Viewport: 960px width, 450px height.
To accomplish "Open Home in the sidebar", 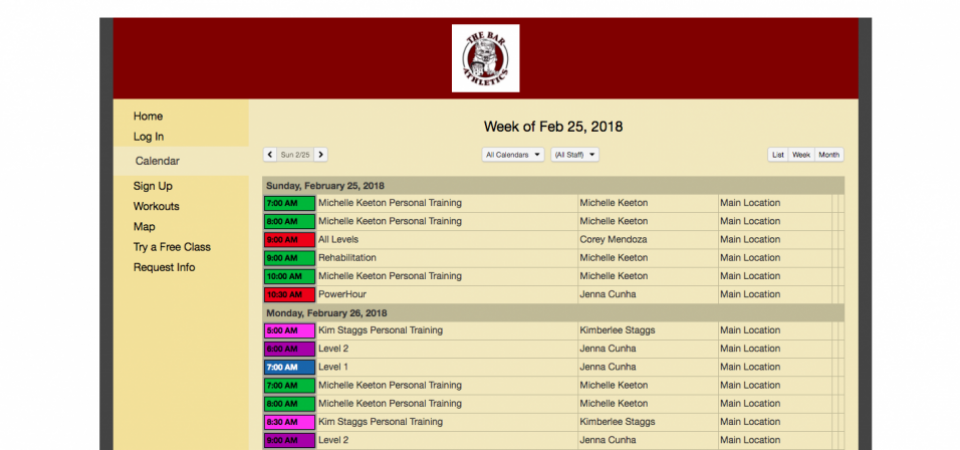I will point(148,116).
